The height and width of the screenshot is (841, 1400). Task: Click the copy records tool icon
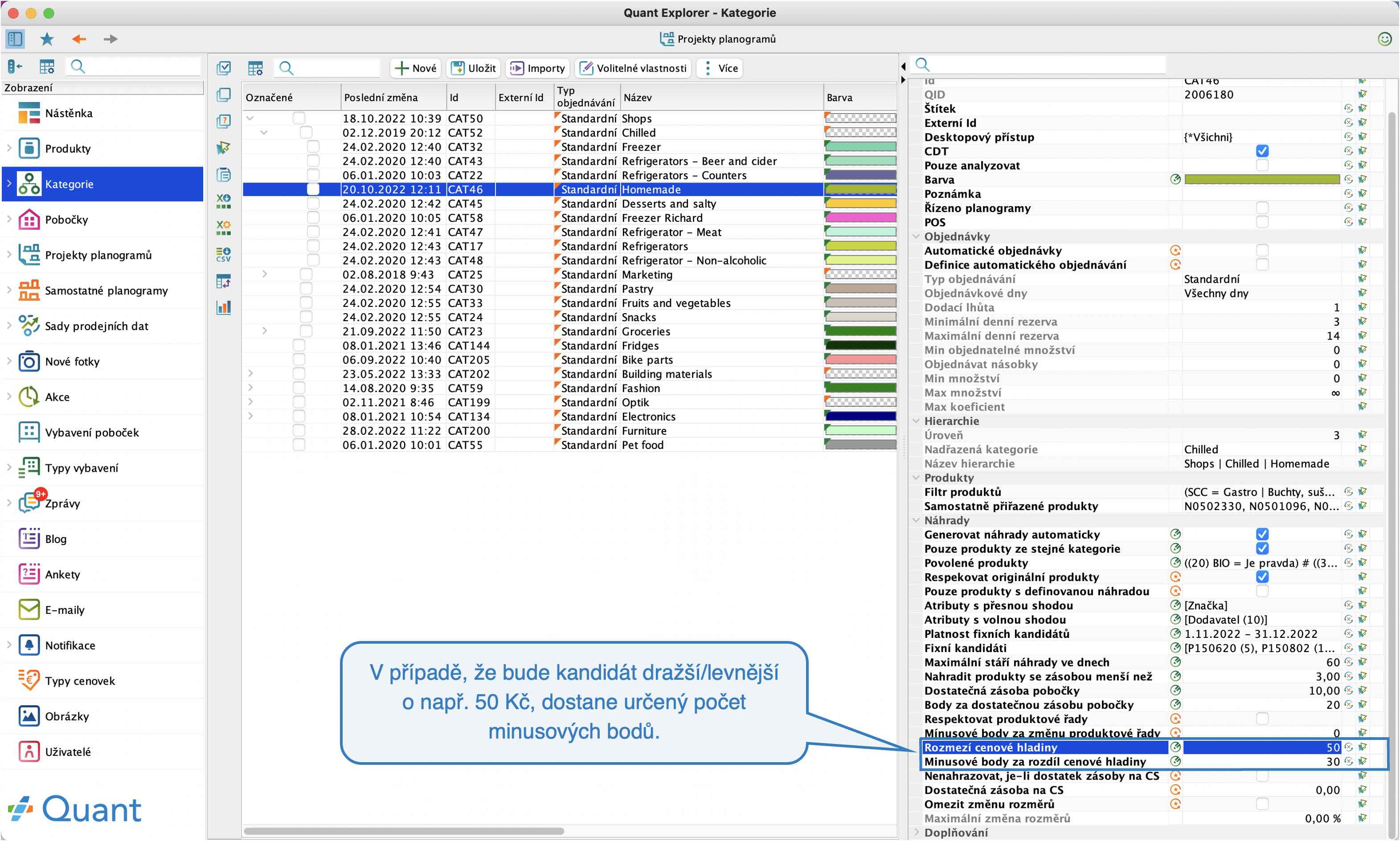tap(224, 94)
